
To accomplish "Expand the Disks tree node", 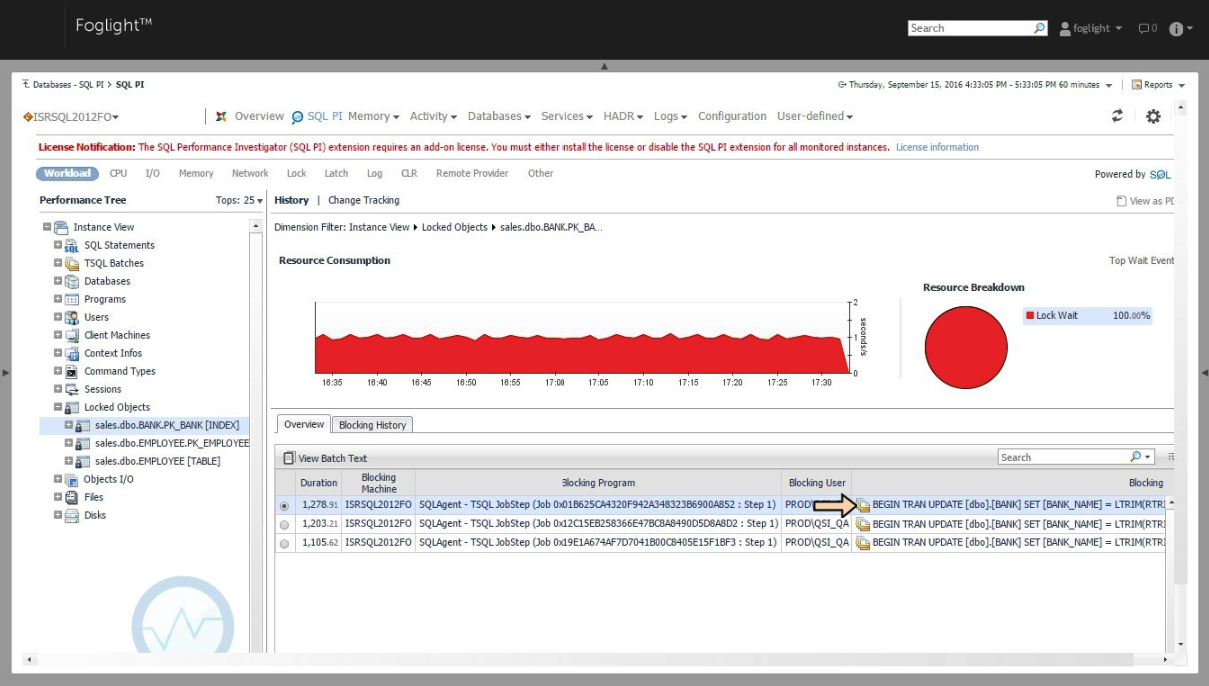I will pos(58,515).
